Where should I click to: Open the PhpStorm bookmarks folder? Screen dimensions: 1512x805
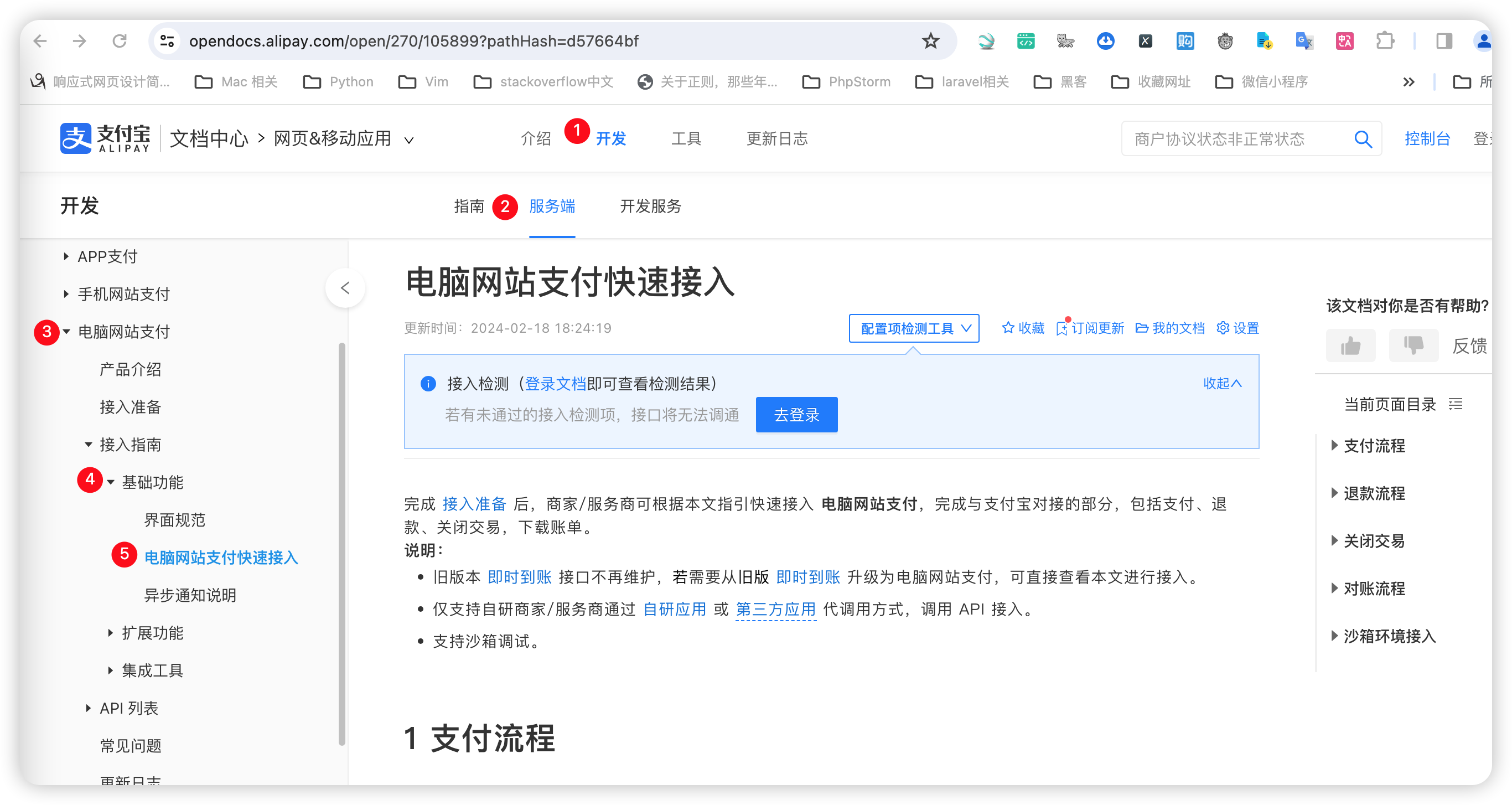pos(846,82)
